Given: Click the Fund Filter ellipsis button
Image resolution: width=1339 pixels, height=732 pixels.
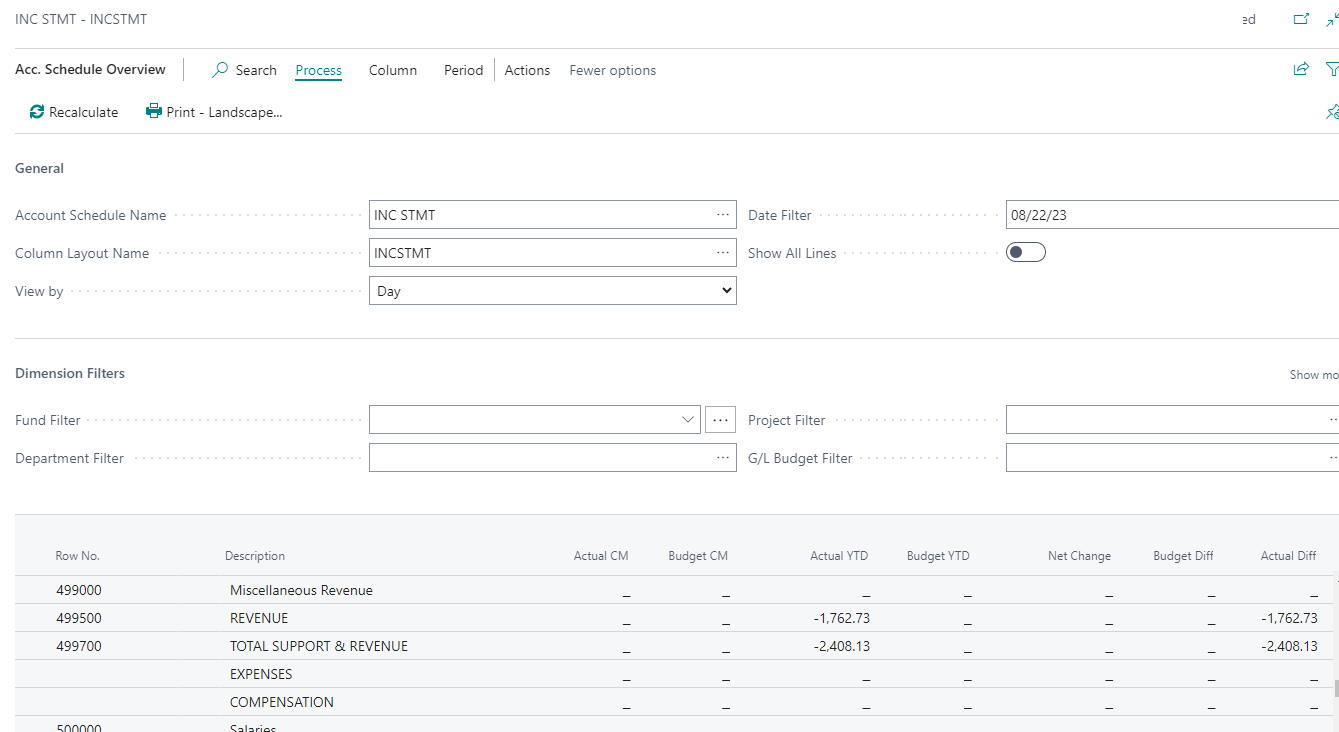Looking at the screenshot, I should 721,420.
